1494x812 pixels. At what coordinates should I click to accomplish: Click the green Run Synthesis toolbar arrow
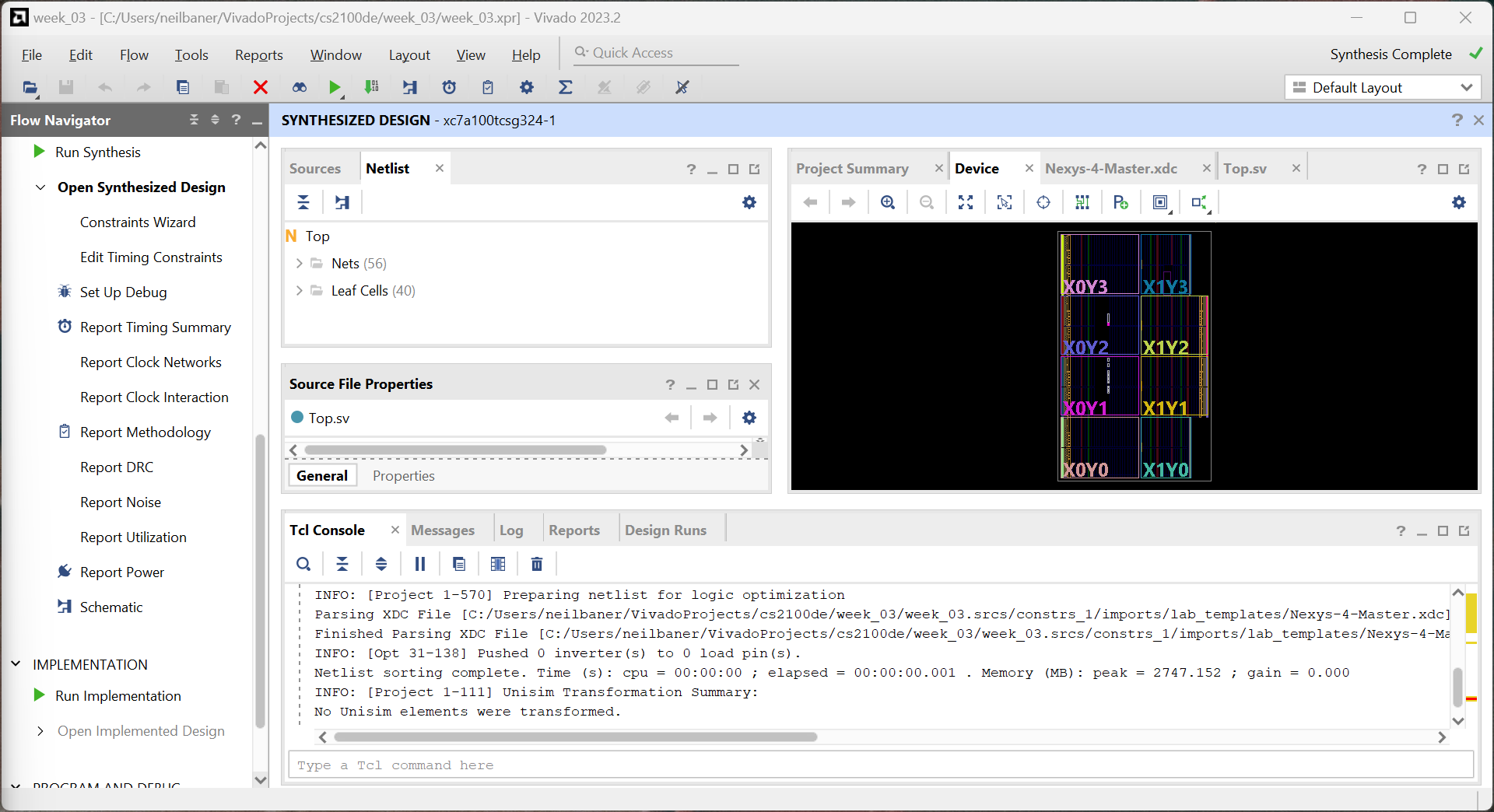pyautogui.click(x=335, y=87)
